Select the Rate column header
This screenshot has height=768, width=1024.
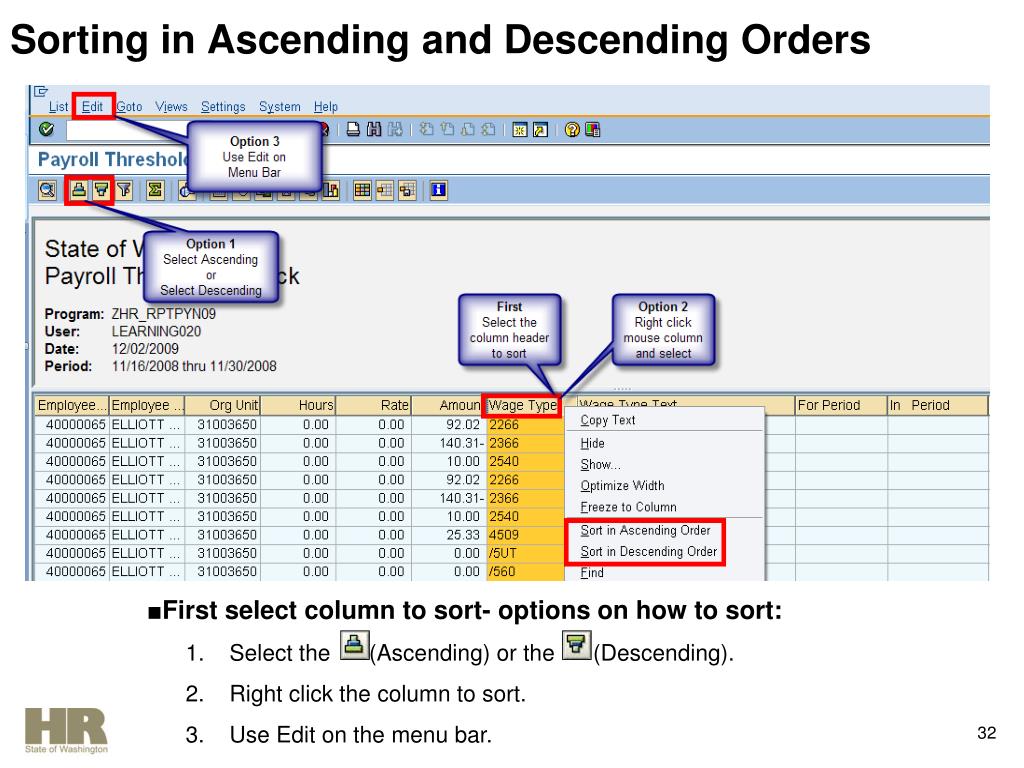[x=373, y=406]
